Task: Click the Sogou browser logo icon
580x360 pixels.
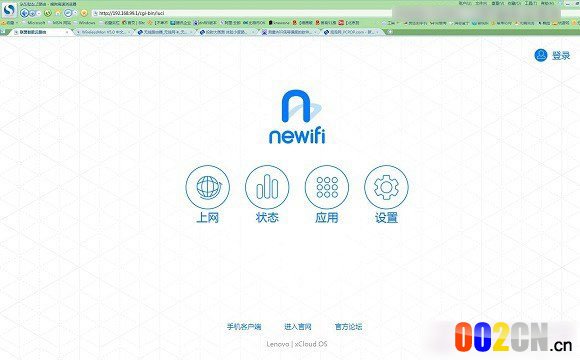Action: tap(9, 10)
